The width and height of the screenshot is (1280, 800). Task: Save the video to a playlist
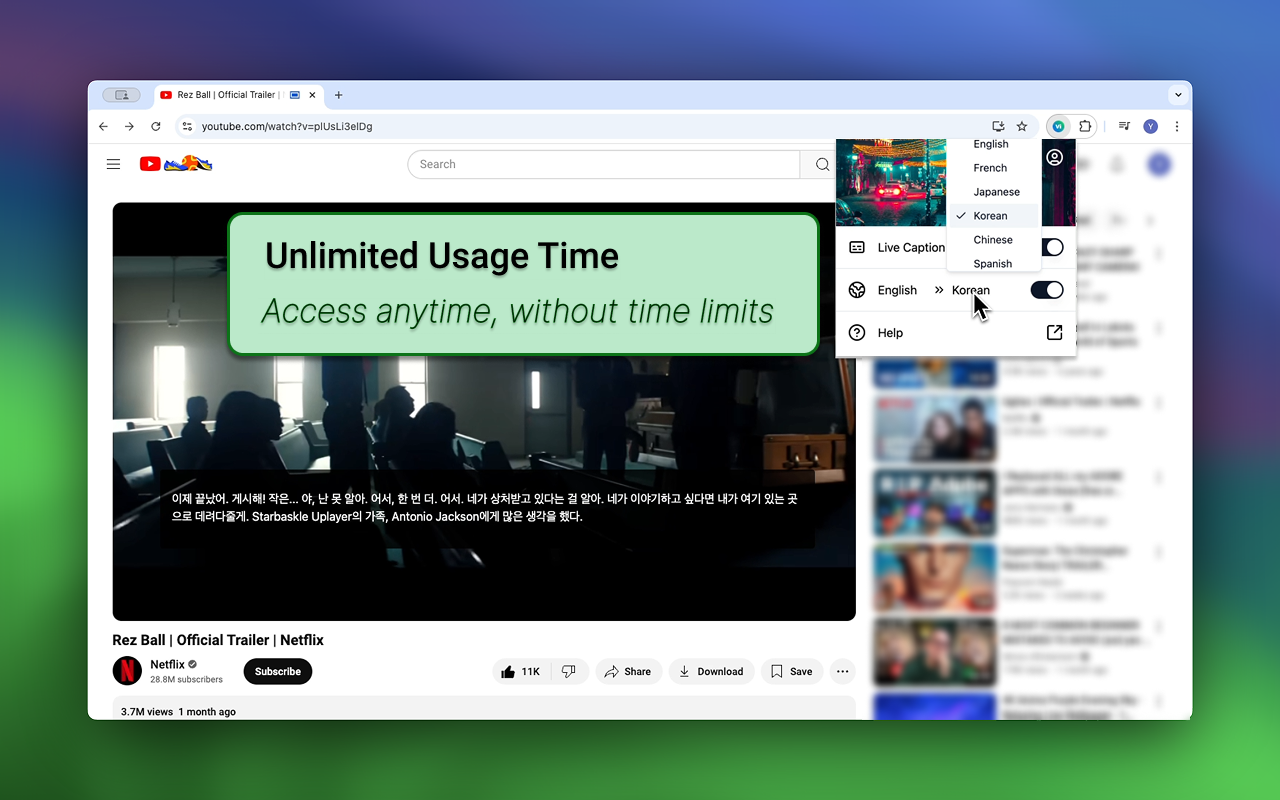click(x=792, y=672)
